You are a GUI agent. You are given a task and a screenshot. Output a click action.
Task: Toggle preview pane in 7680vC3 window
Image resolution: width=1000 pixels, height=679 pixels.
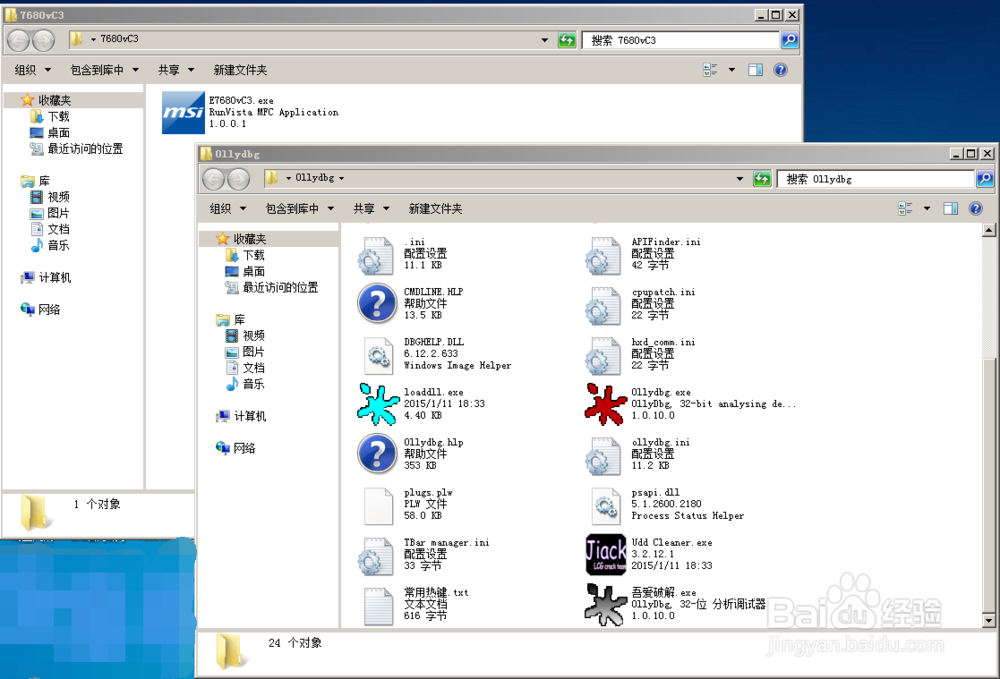(x=755, y=70)
